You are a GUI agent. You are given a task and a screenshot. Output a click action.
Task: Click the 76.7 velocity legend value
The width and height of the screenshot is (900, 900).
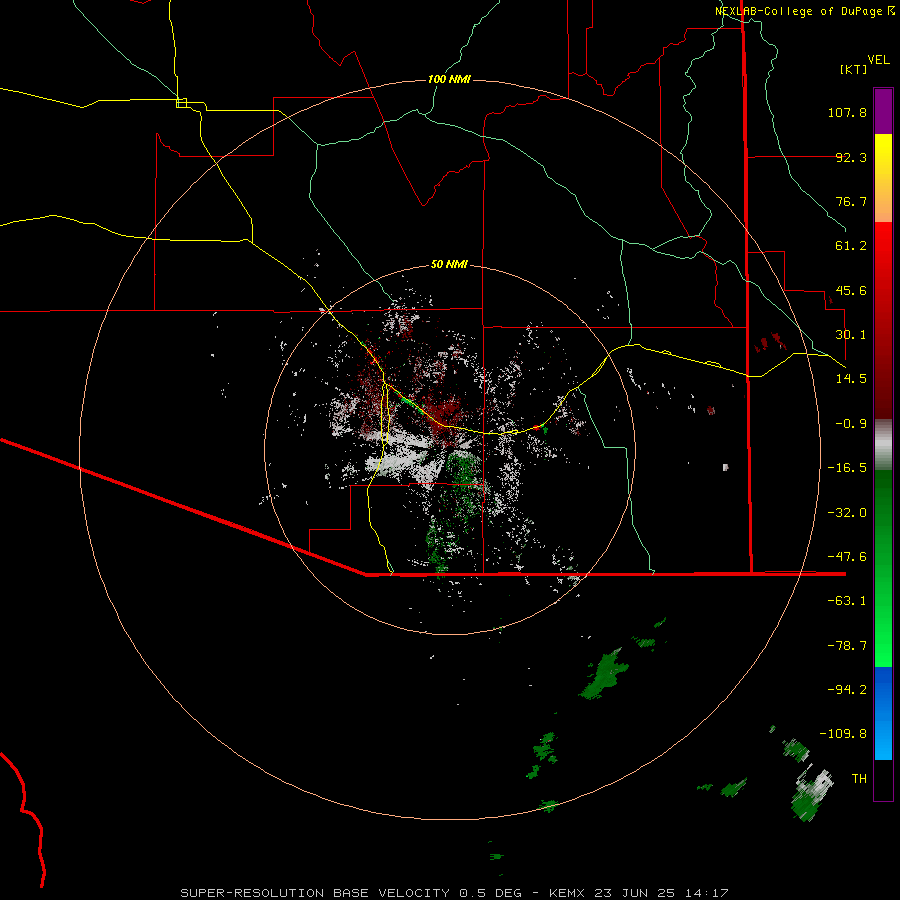pos(851,201)
